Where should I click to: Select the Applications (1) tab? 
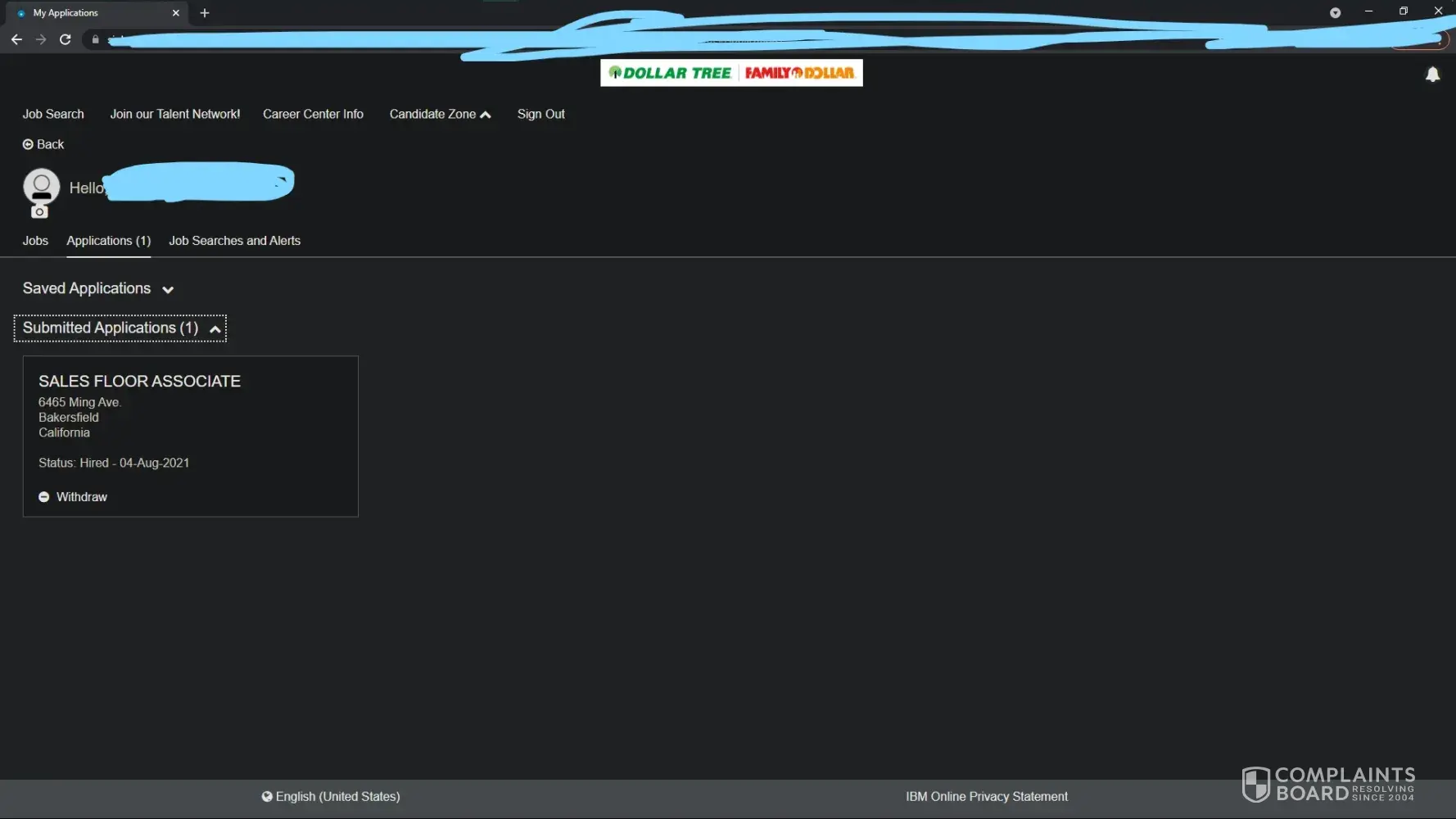pyautogui.click(x=108, y=241)
